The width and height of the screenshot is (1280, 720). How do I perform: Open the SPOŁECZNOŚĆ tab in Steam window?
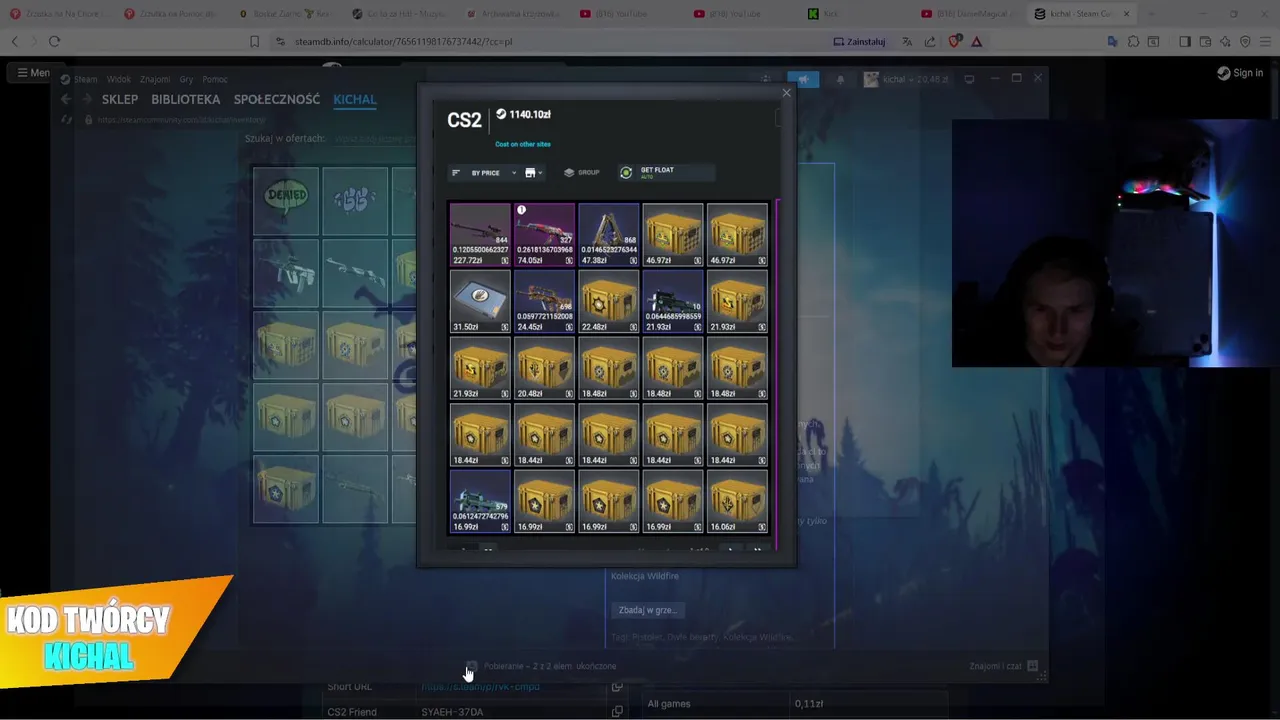(x=277, y=100)
